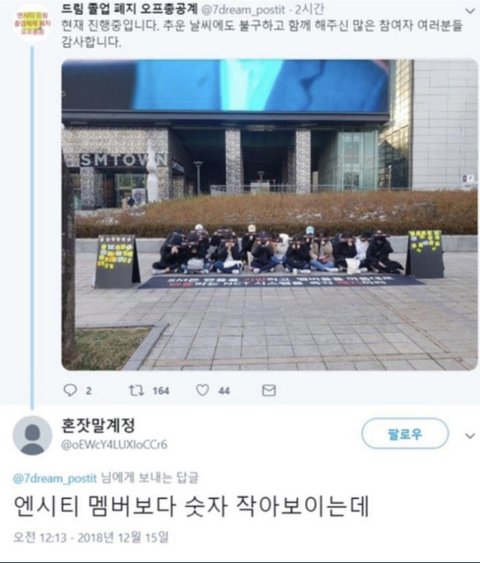Viewport: 480px width, 563px height.
Task: Open the @oEWcY4LUXIoCCr6 handle
Action: tap(114, 445)
